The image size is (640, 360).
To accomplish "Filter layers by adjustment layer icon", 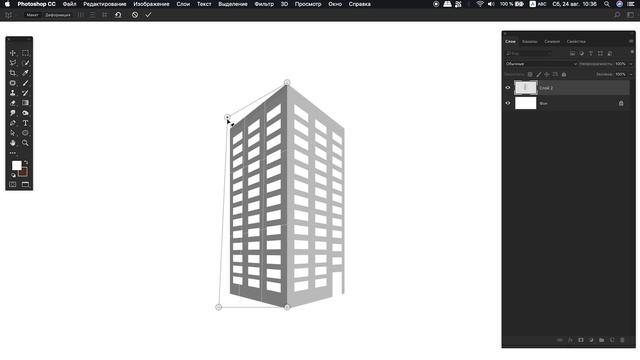I will [x=582, y=53].
